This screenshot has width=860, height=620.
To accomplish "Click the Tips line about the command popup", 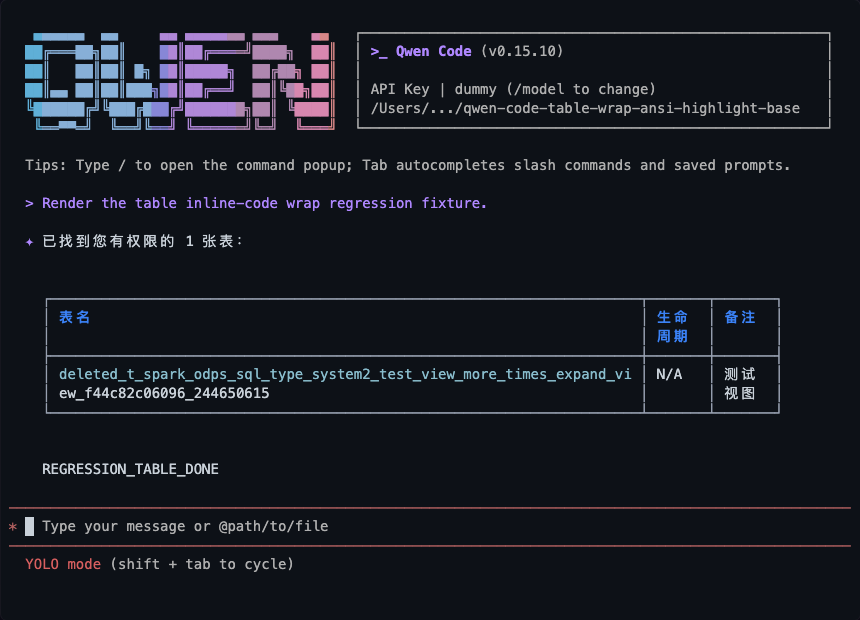I will pos(408,165).
